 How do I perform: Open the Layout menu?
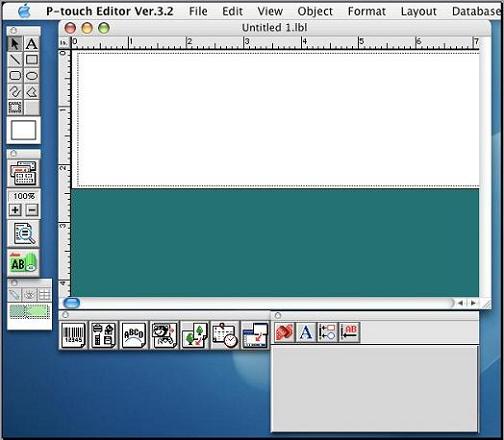pyautogui.click(x=419, y=11)
